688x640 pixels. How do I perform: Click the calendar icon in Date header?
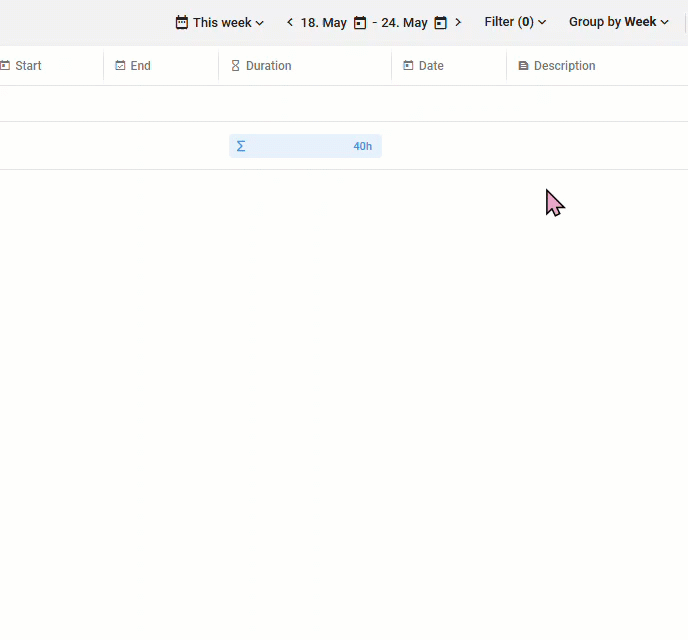click(x=408, y=66)
